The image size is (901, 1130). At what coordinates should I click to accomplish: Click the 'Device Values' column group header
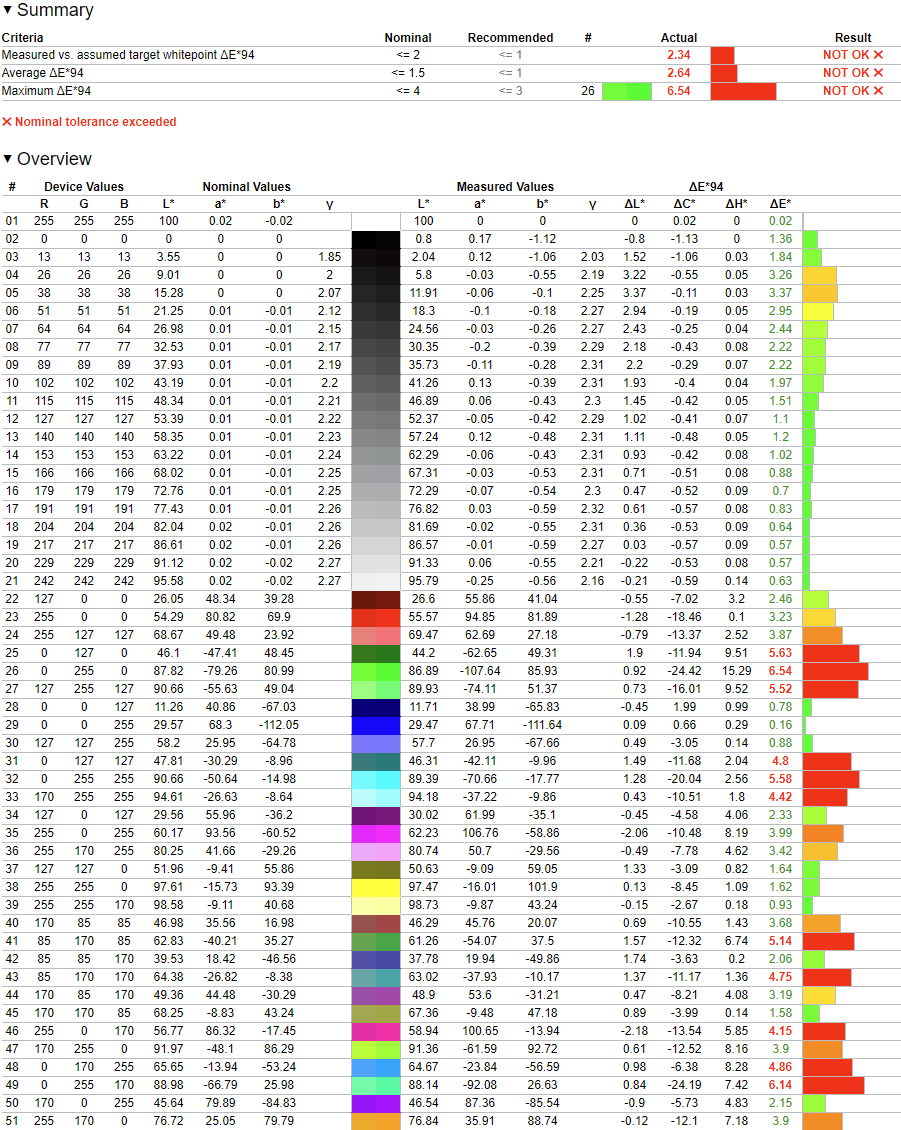(84, 187)
